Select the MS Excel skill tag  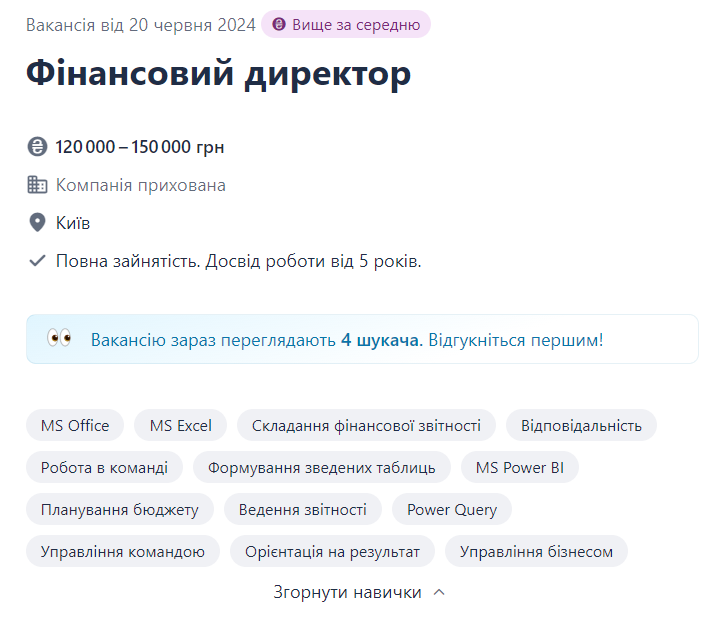click(181, 425)
